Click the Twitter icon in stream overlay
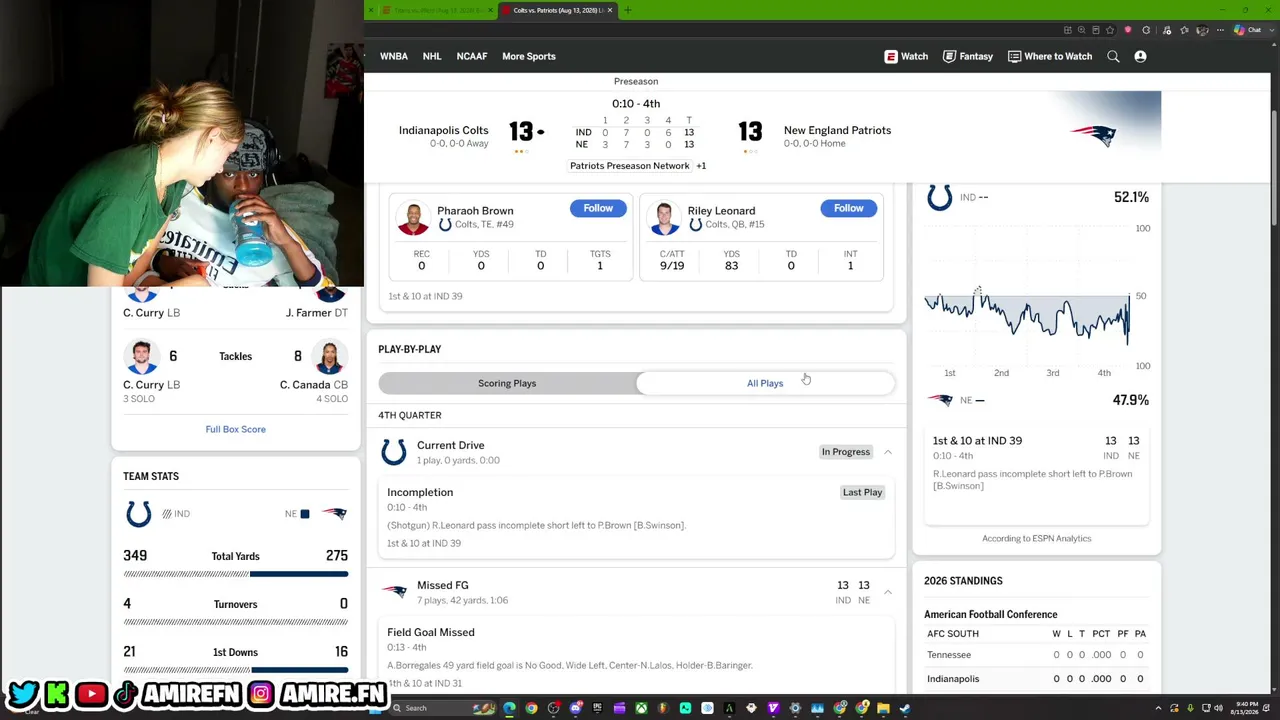 (x=23, y=693)
